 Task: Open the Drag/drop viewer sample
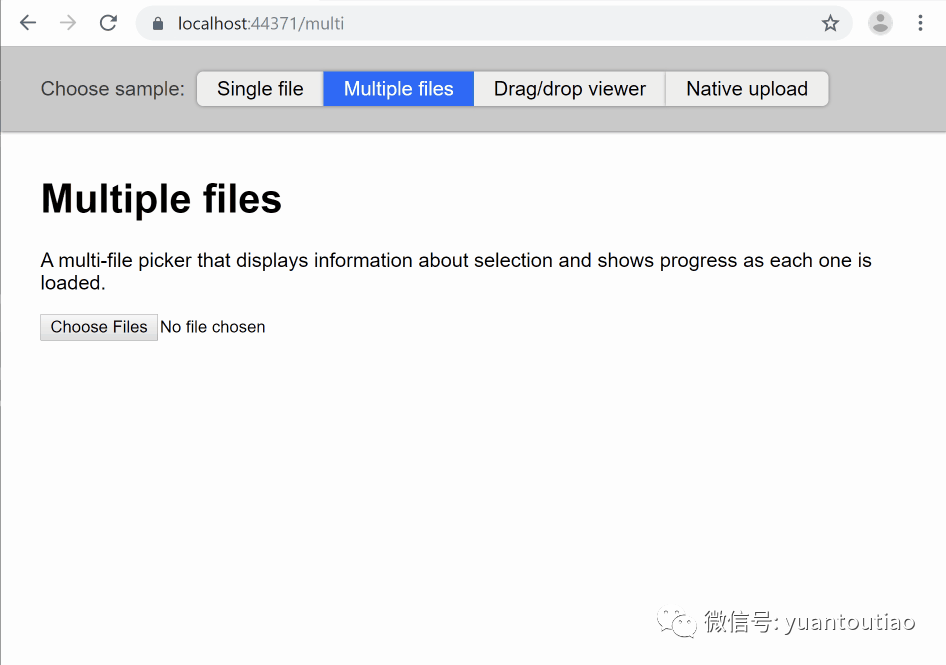(x=570, y=89)
